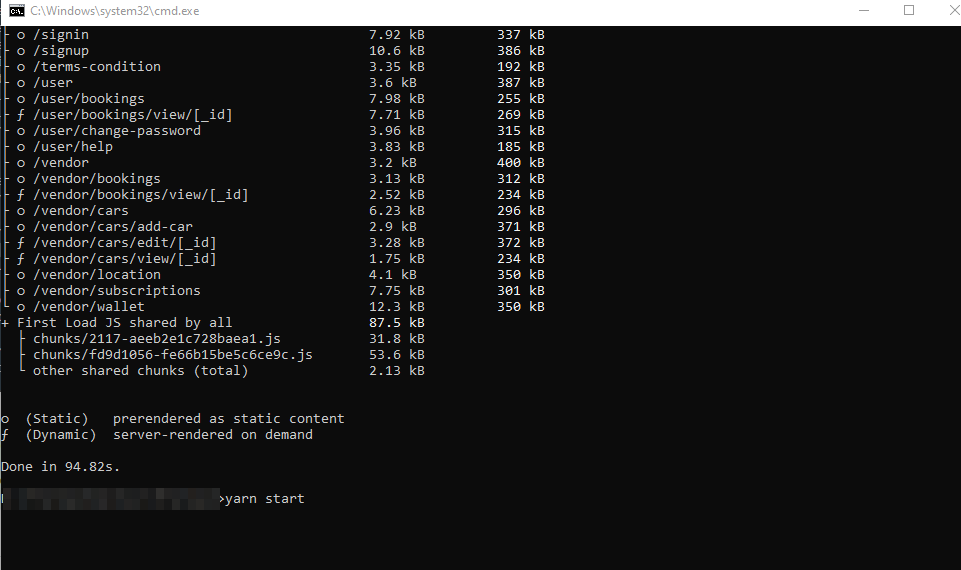
Task: Maximize the cmd.exe window
Action: coord(909,10)
